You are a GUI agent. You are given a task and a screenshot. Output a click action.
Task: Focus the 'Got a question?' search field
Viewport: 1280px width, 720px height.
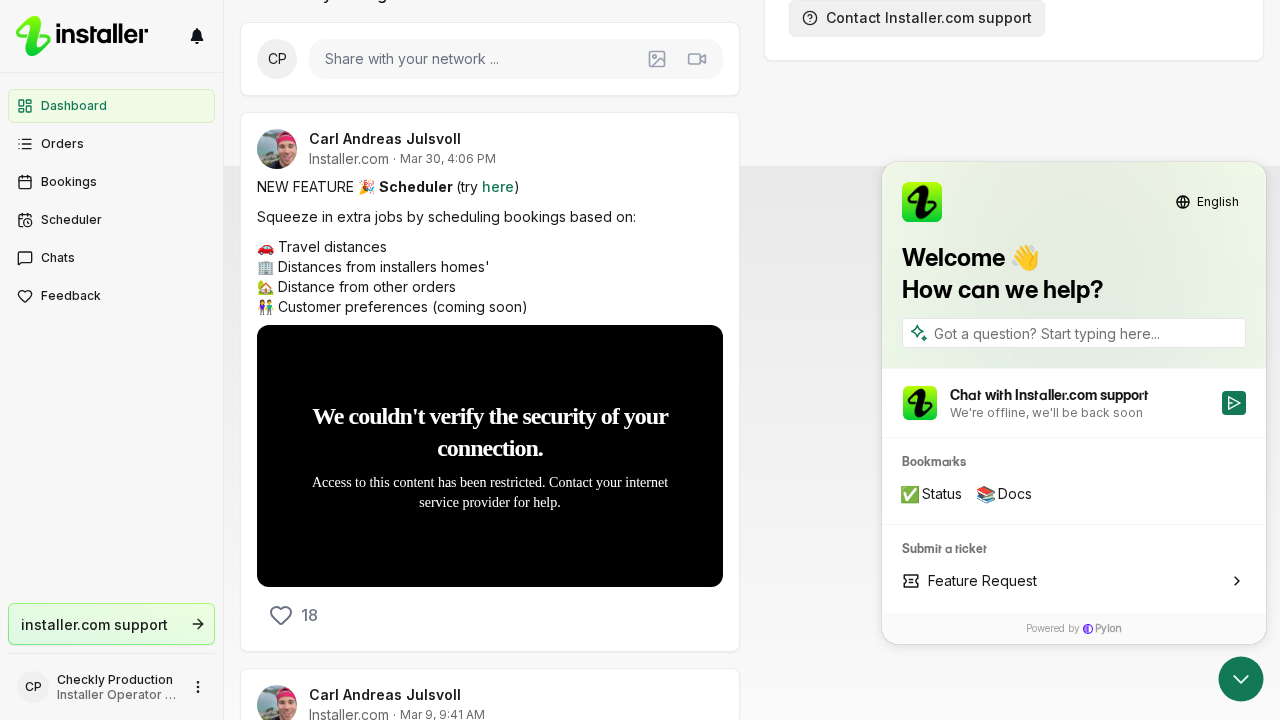point(1074,333)
